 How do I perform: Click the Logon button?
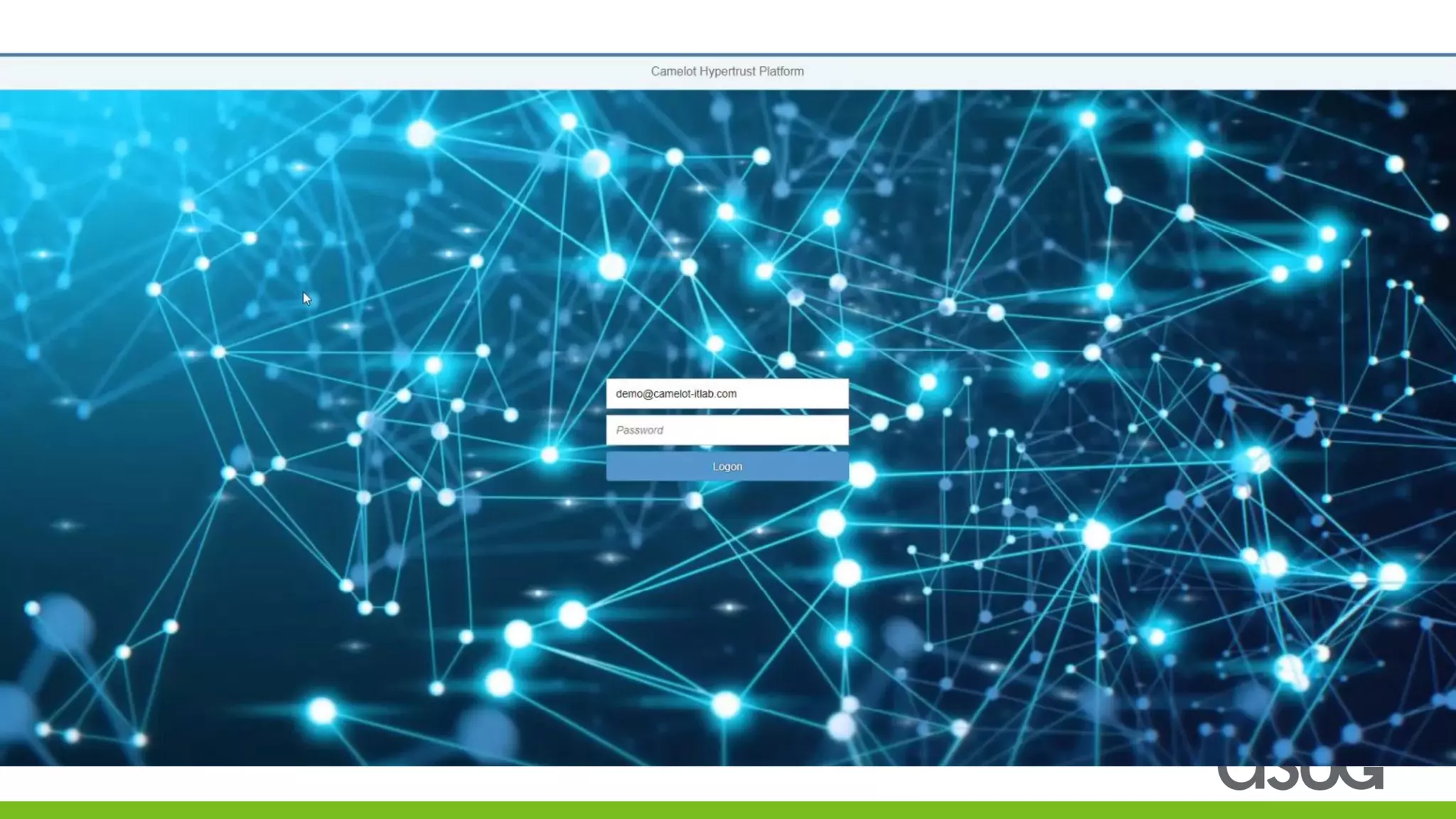727,466
